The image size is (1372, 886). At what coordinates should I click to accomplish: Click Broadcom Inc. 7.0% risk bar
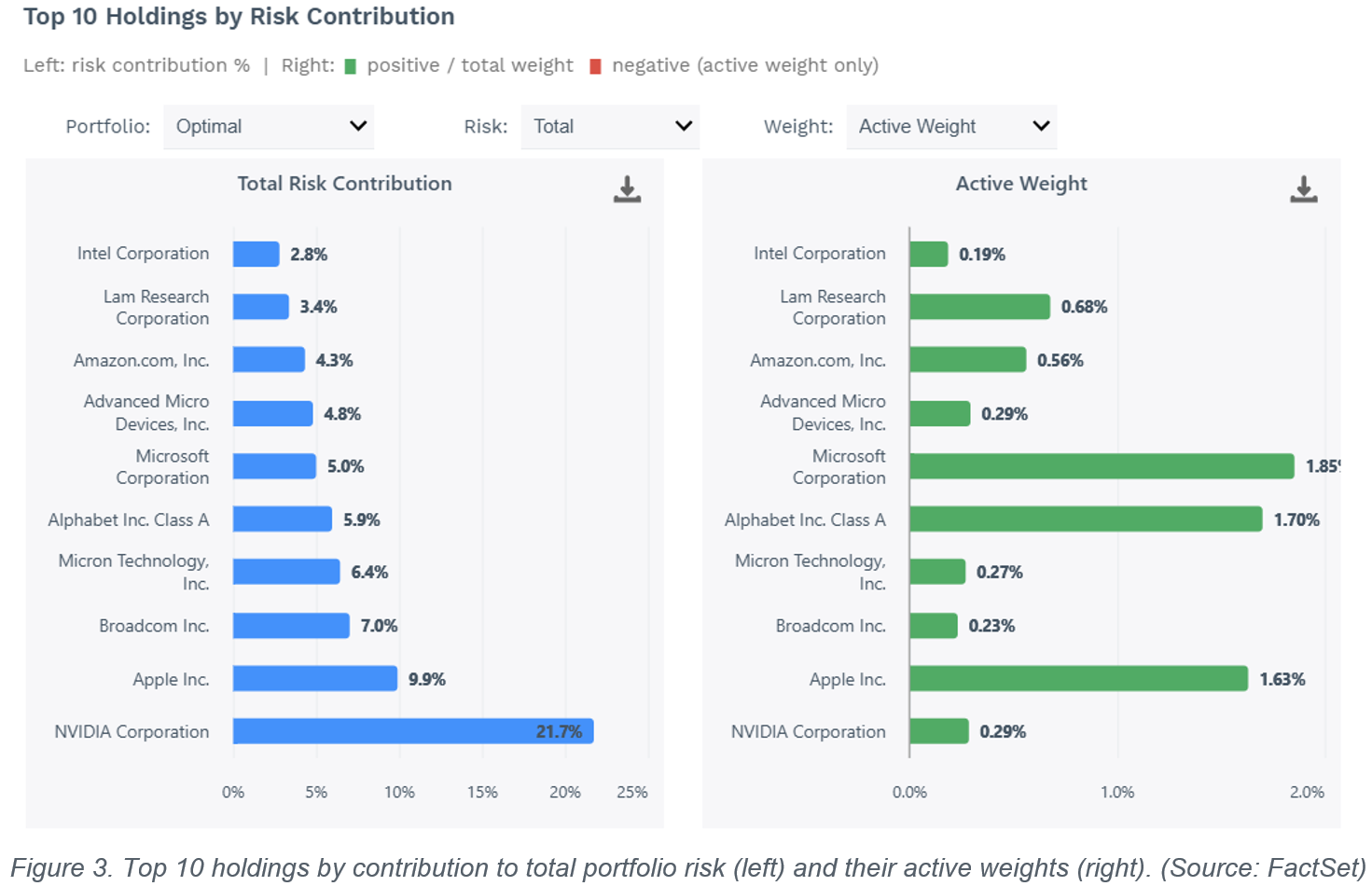pyautogui.click(x=291, y=625)
